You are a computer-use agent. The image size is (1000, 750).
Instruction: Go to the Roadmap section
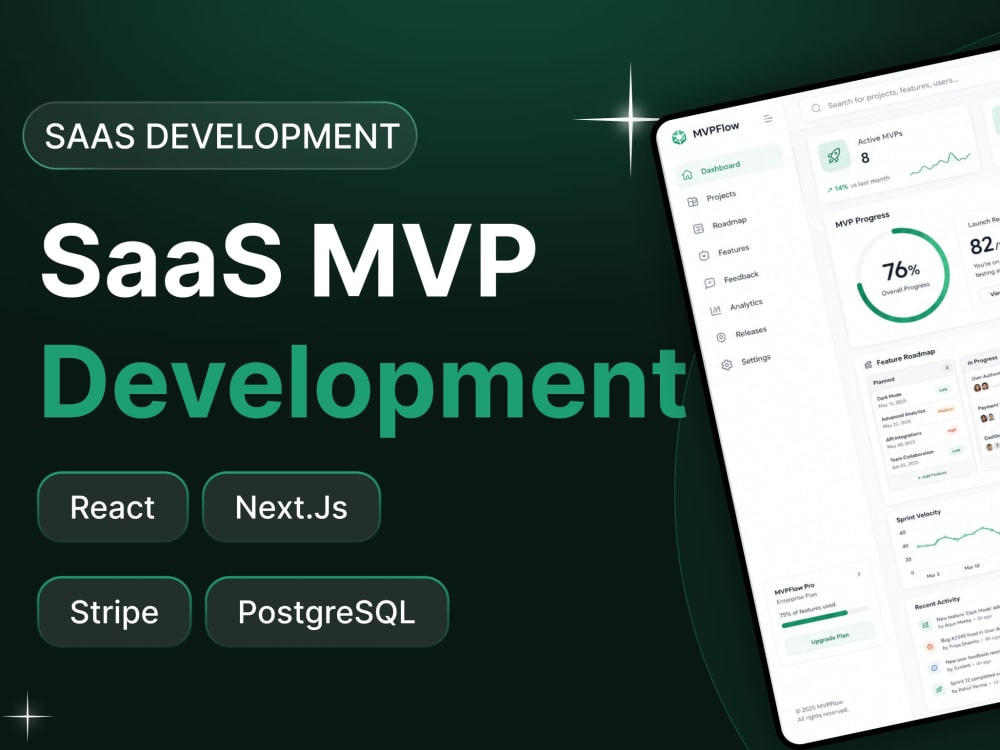pos(729,223)
